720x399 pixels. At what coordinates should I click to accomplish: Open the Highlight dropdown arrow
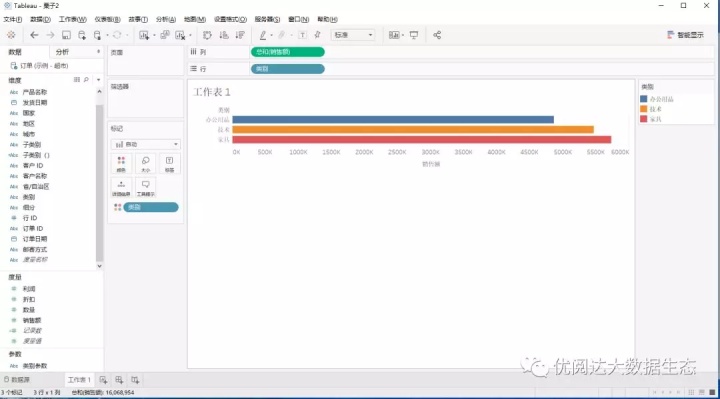tap(271, 35)
